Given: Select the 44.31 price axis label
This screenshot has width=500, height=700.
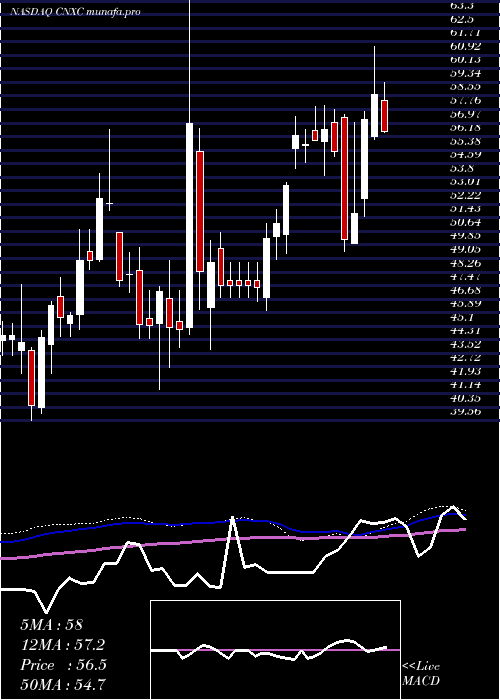Looking at the screenshot, I should (x=466, y=331).
